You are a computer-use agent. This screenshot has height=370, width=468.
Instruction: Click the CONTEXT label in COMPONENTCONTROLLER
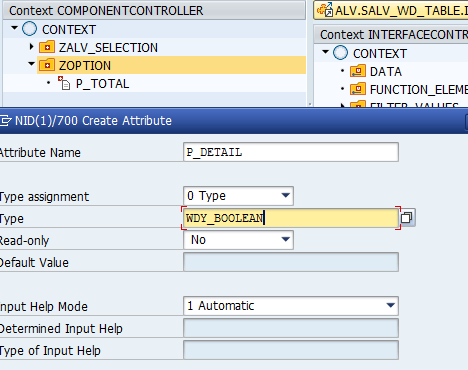pos(69,30)
